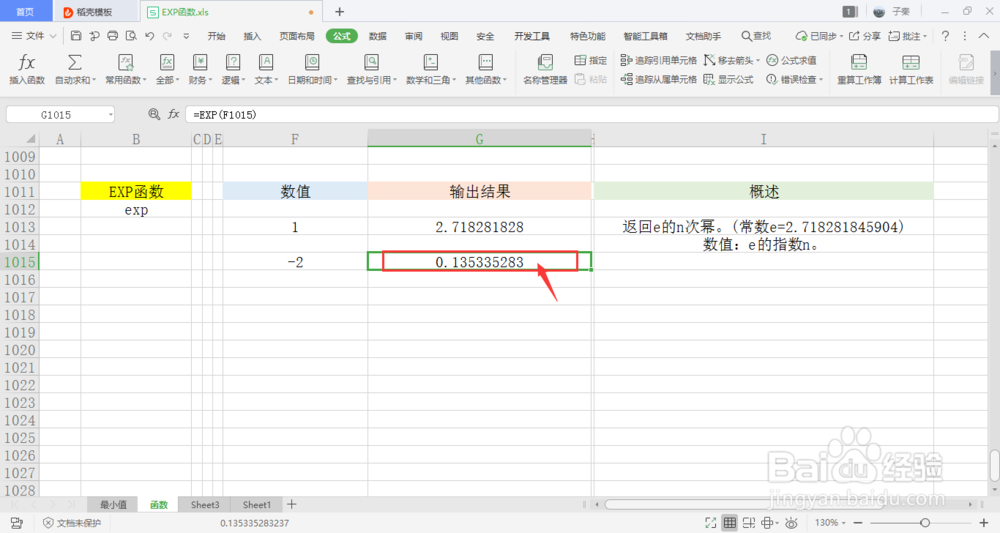Trace precedent cells (追踪引用单元格)
The image size is (1000, 533).
click(x=658, y=60)
